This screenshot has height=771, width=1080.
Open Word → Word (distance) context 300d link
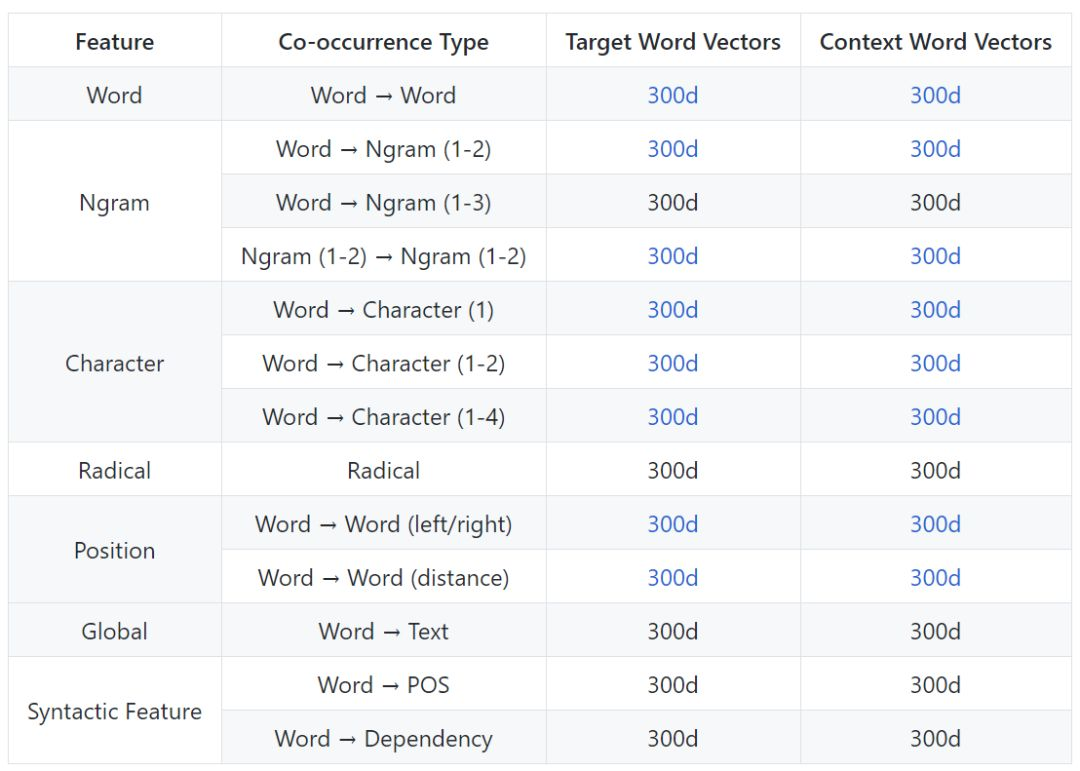[935, 578]
